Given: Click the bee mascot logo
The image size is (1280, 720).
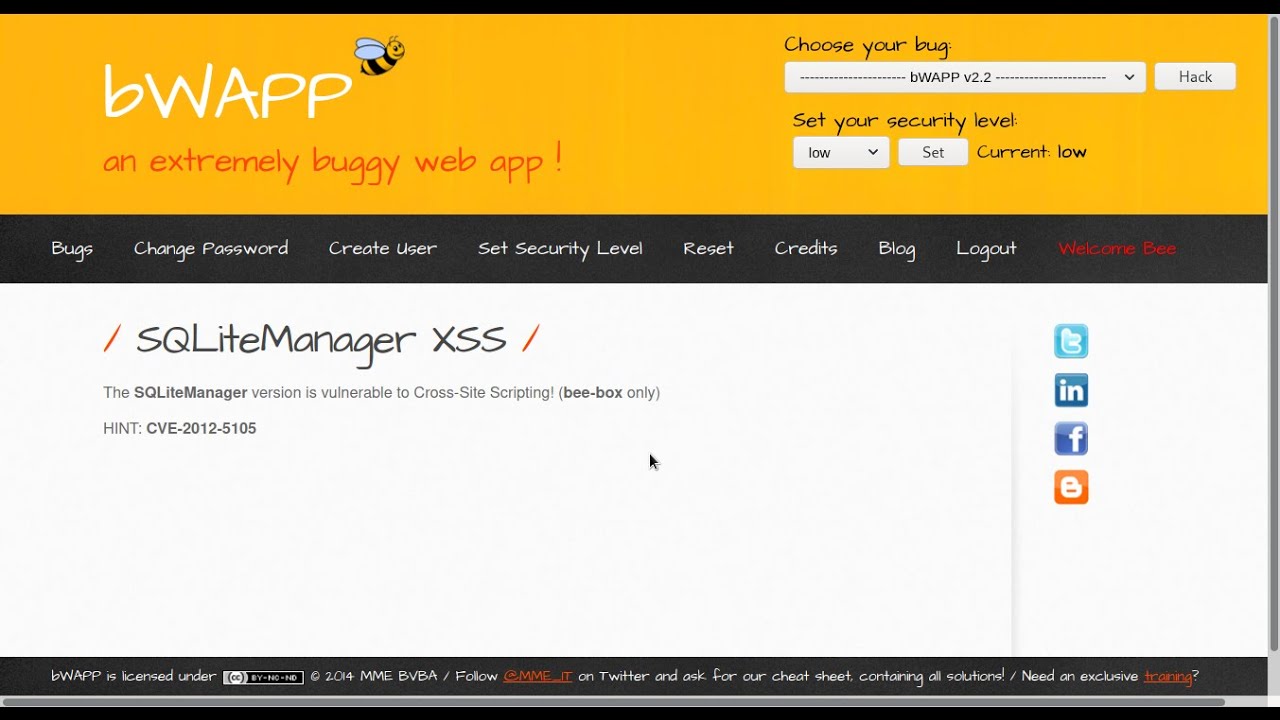Looking at the screenshot, I should (379, 55).
